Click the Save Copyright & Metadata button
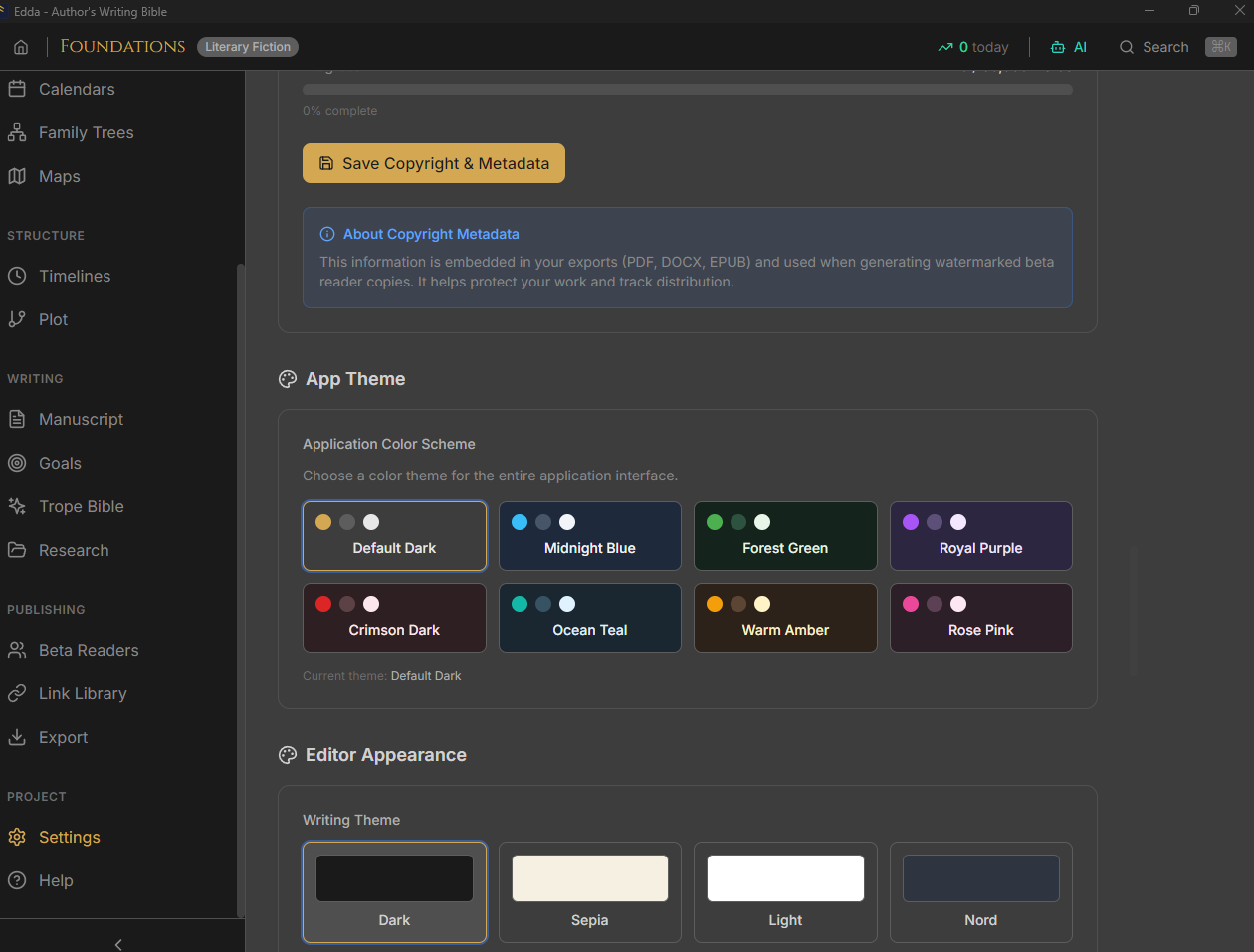The image size is (1254, 952). 433,162
